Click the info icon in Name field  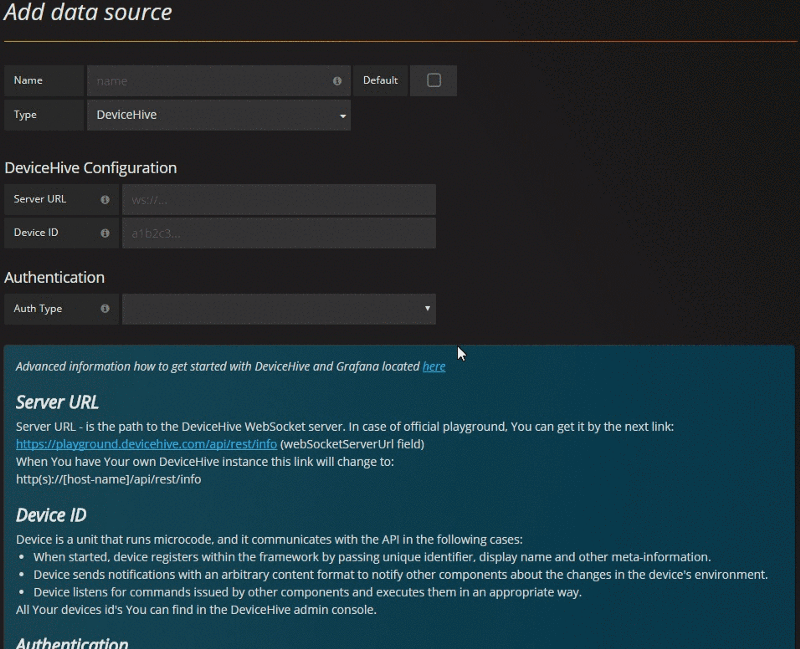click(337, 81)
